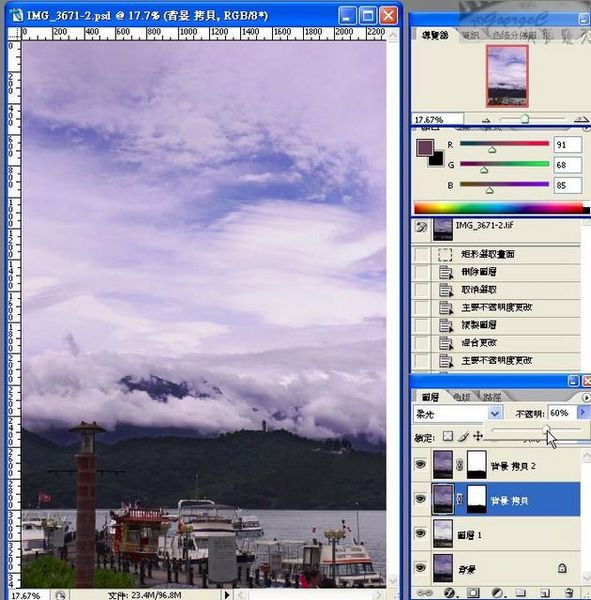Switch to the 色階分佈圖 Histogram tab

(x=514, y=36)
